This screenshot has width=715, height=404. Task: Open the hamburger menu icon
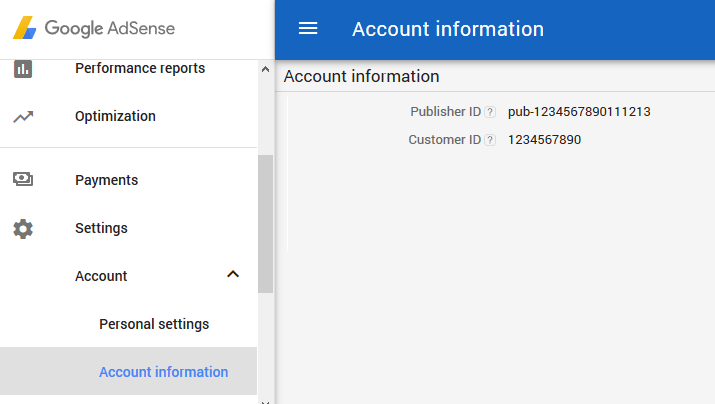pos(308,28)
